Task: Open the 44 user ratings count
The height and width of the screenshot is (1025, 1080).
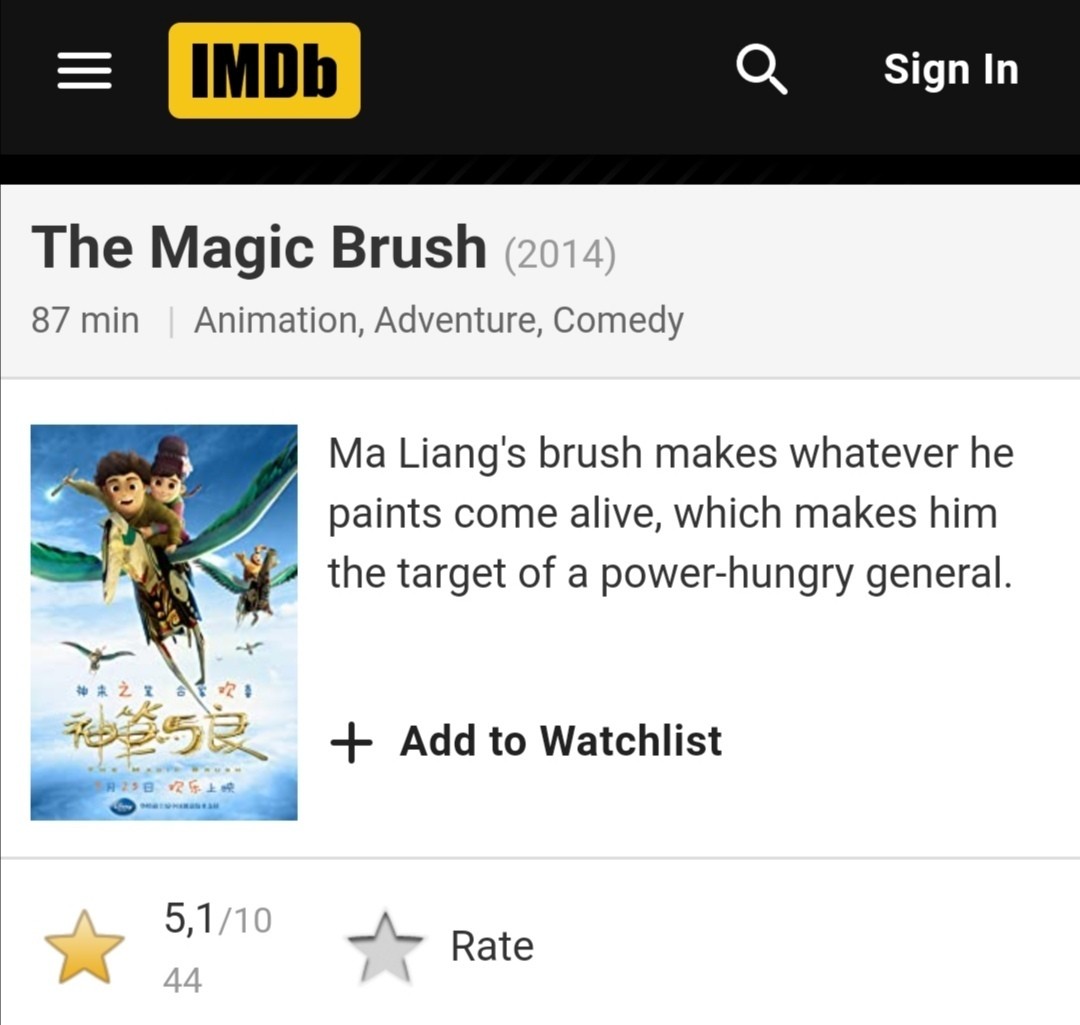Action: click(x=182, y=980)
